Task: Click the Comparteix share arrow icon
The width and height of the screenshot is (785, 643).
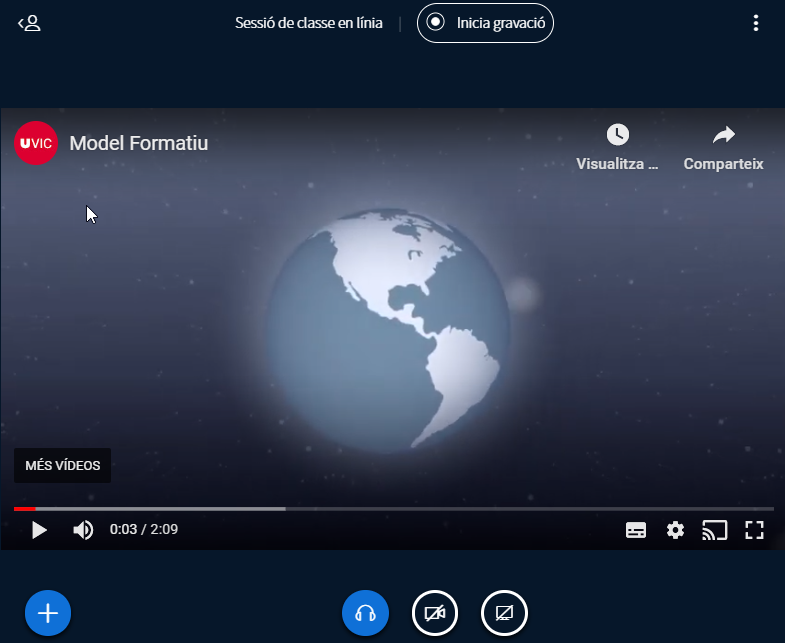Action: point(723,135)
